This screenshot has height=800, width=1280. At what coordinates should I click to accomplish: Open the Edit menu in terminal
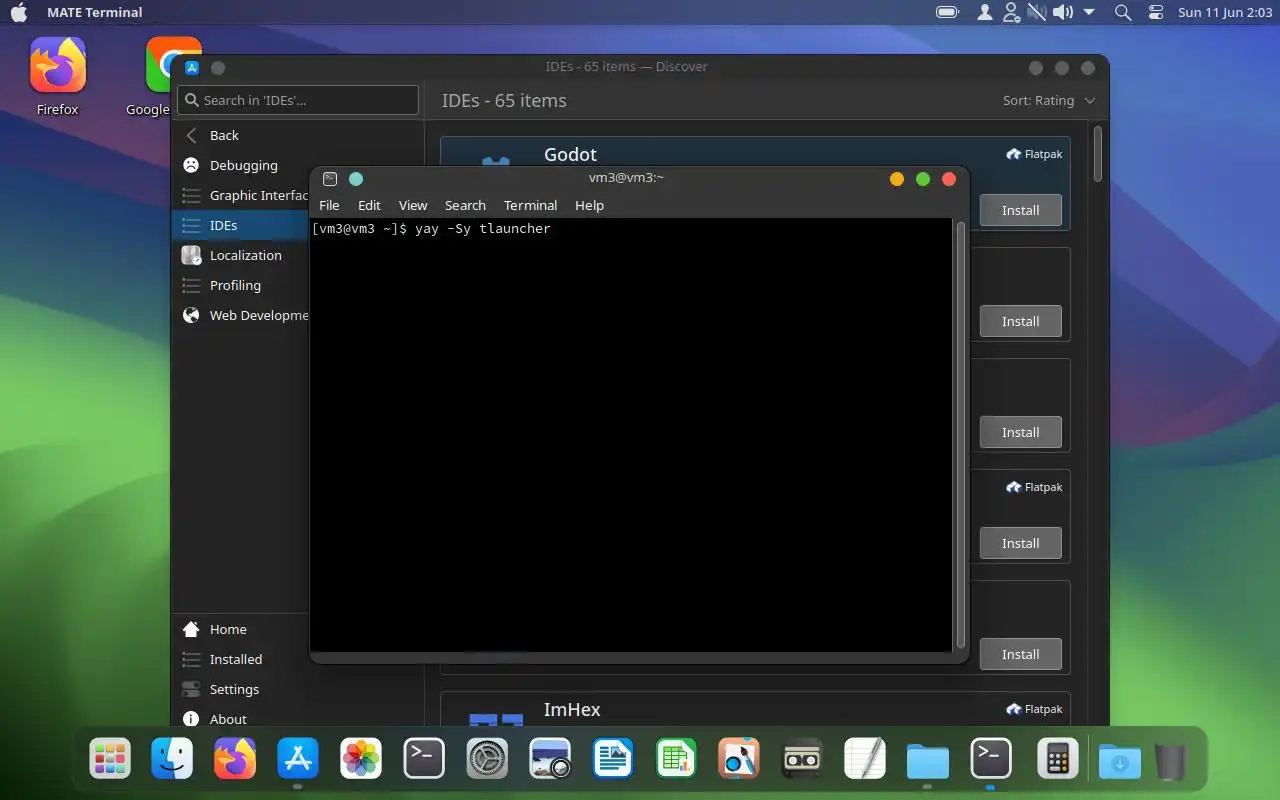[370, 205]
